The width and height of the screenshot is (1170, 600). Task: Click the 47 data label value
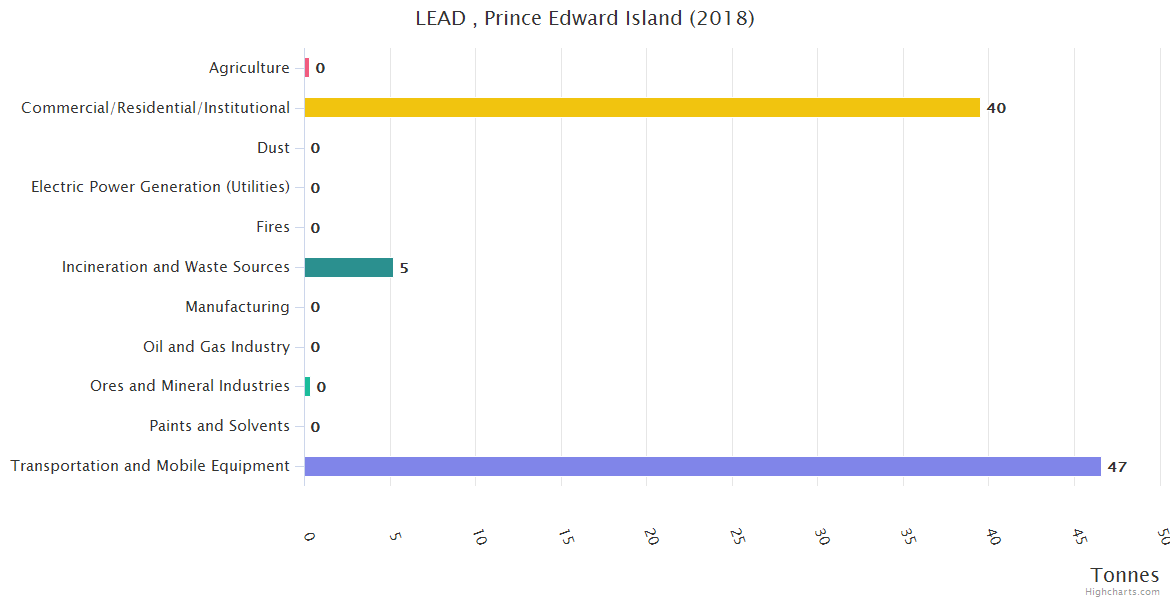coord(1117,467)
